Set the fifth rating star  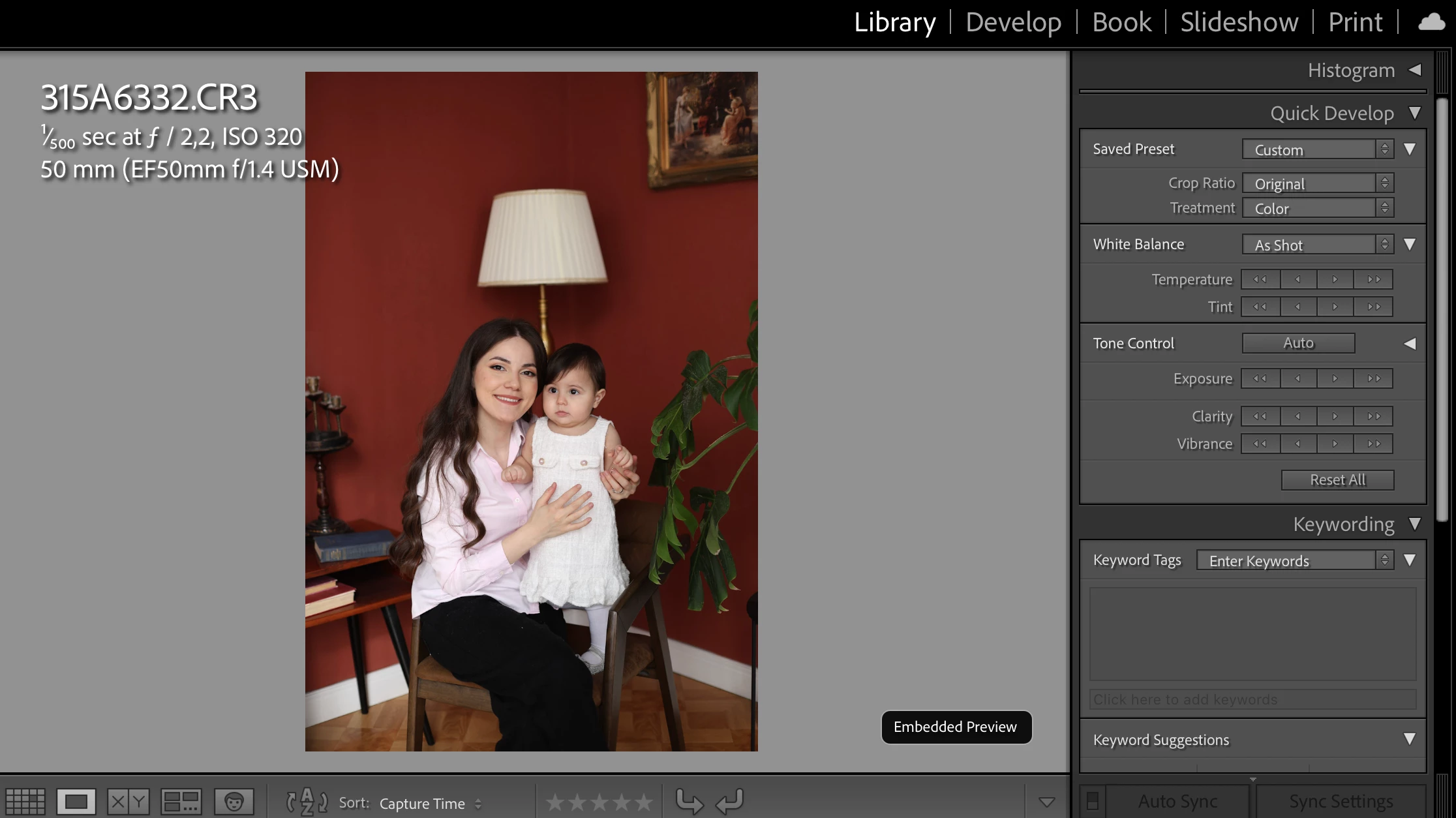pyautogui.click(x=644, y=802)
